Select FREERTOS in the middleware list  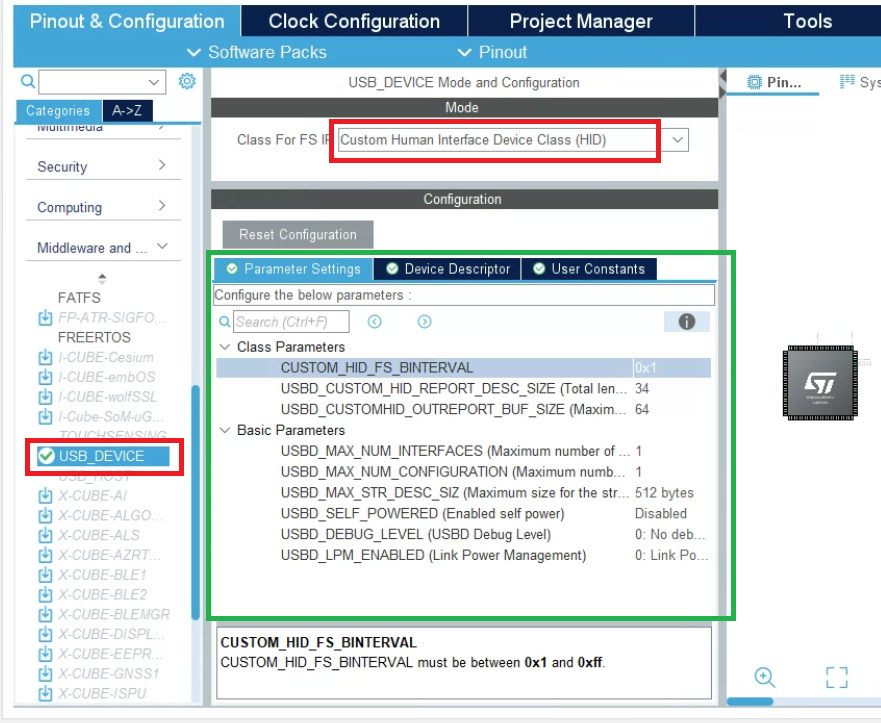[94, 337]
